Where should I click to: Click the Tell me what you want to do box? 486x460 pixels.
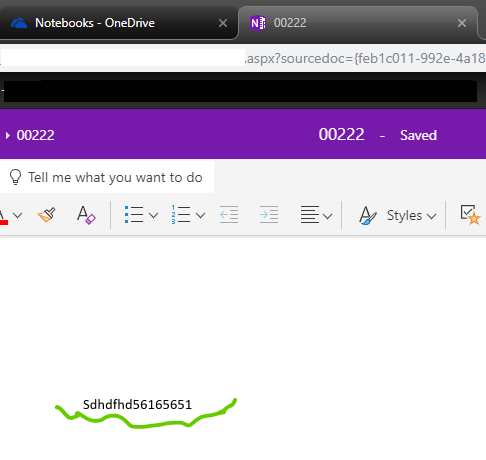[x=107, y=177]
